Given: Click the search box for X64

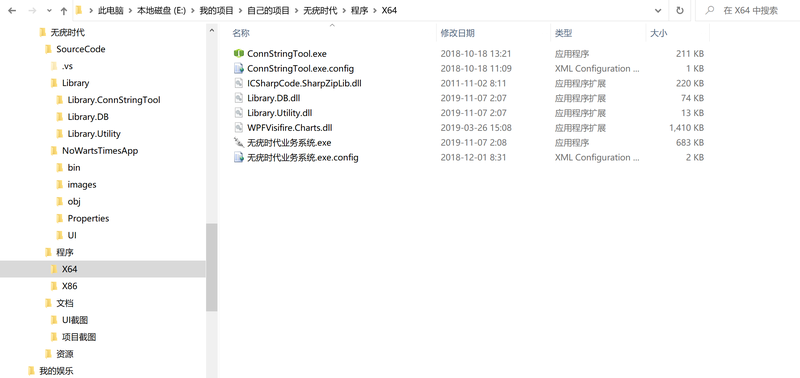Looking at the screenshot, I should (747, 10).
